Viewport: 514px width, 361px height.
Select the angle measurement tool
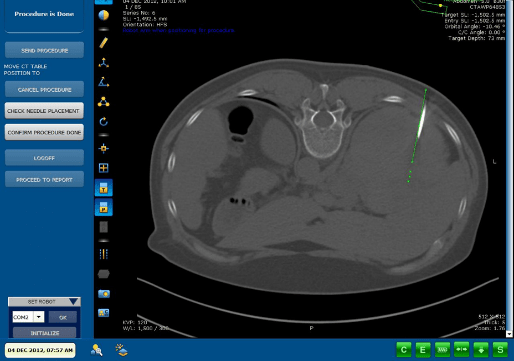pos(104,82)
